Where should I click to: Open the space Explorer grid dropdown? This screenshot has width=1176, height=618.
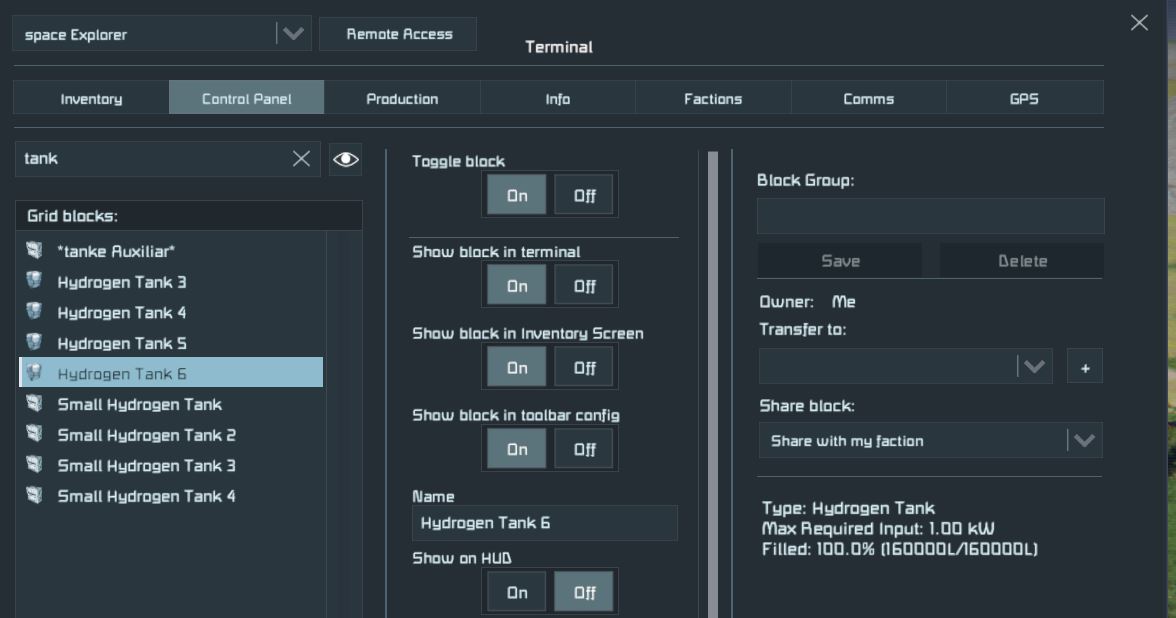tap(292, 34)
